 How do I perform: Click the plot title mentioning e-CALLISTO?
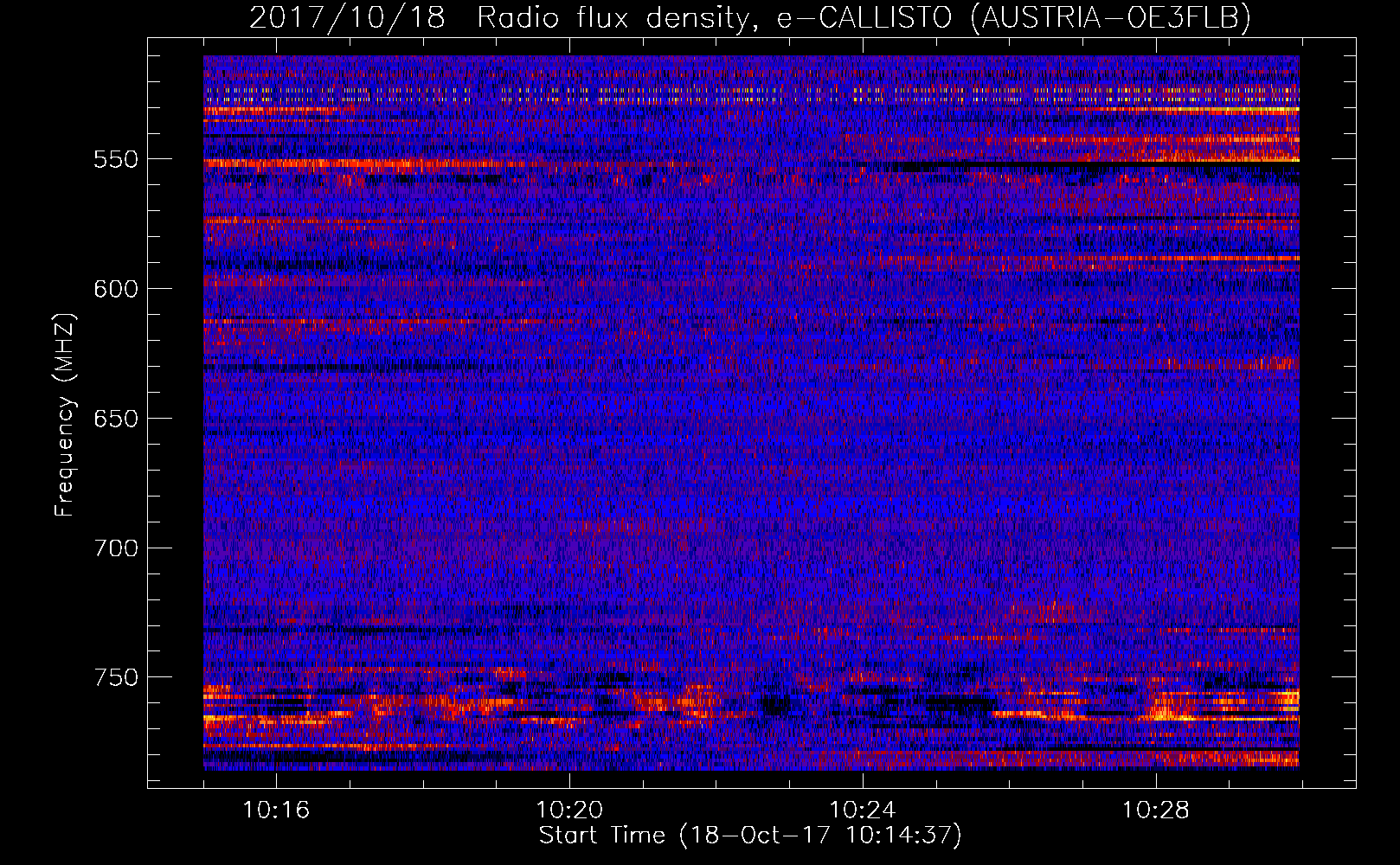coord(750,17)
